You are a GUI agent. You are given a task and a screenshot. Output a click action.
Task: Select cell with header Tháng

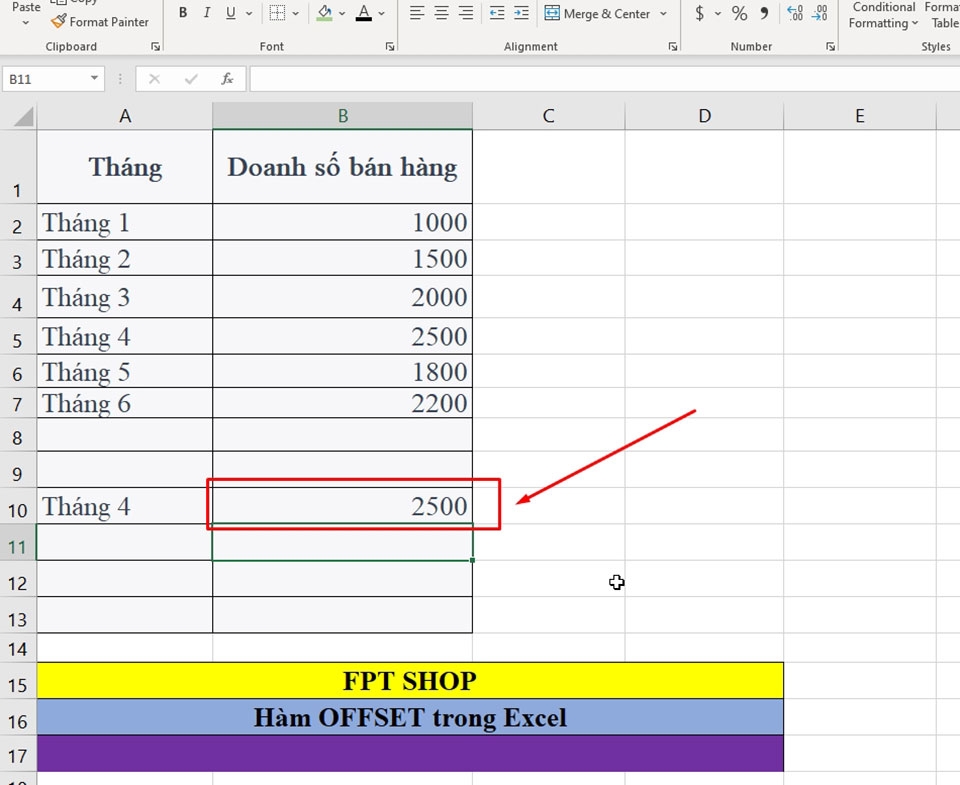pyautogui.click(x=125, y=167)
